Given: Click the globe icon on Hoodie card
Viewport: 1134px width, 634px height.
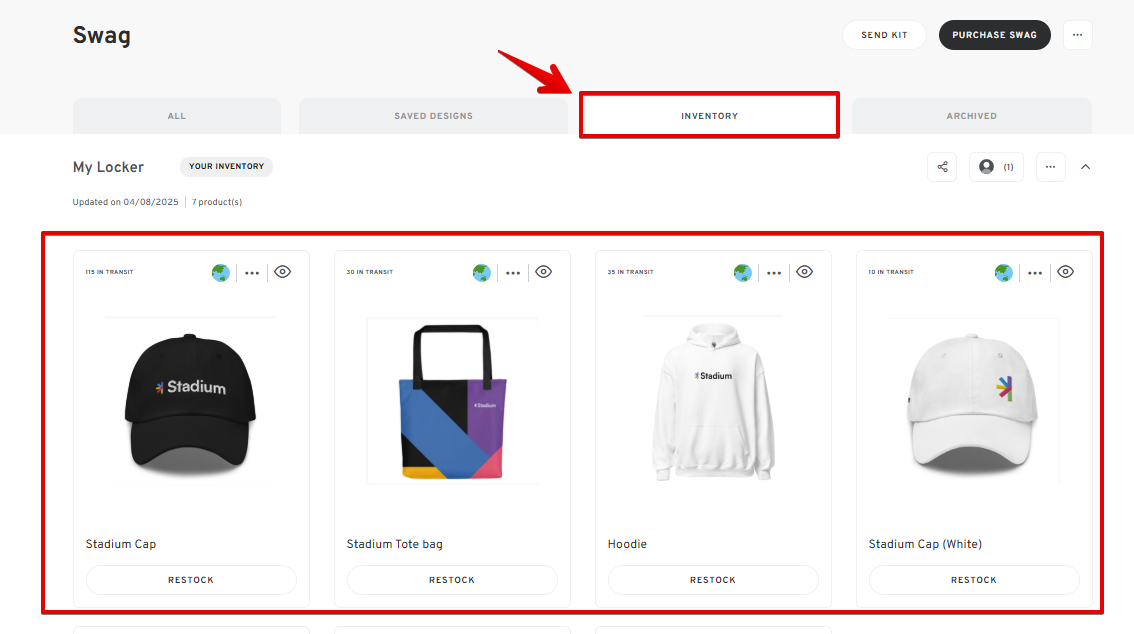Looking at the screenshot, I should pos(743,273).
